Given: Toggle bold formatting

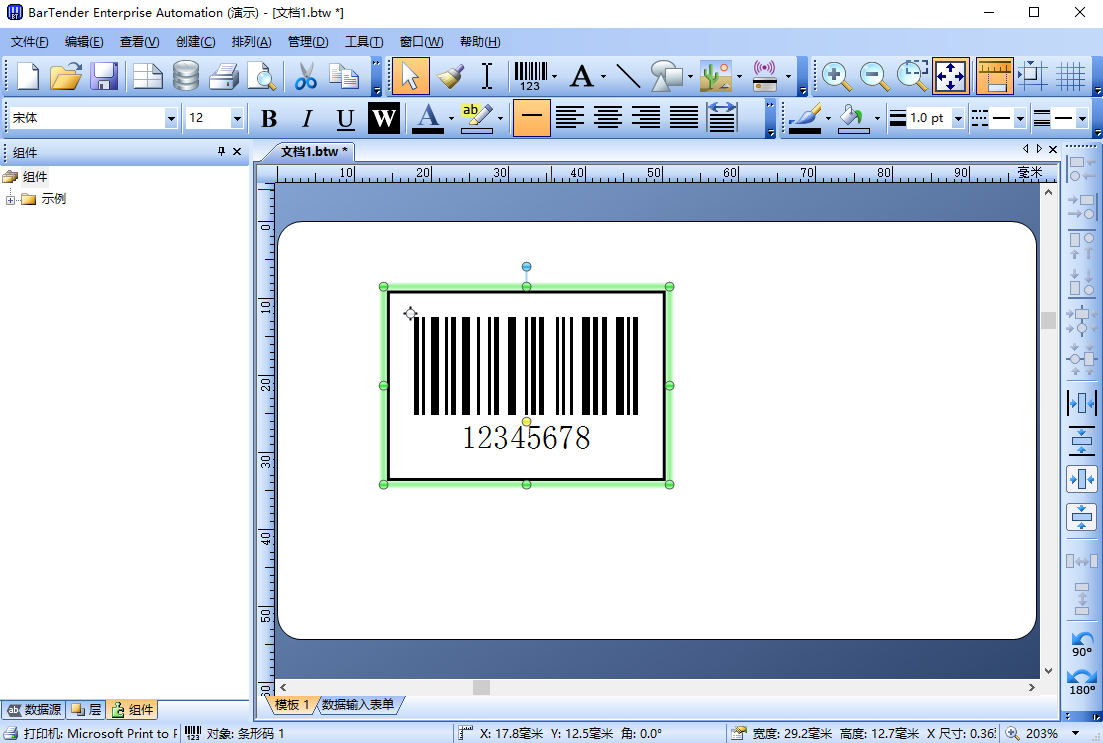Looking at the screenshot, I should [x=269, y=118].
